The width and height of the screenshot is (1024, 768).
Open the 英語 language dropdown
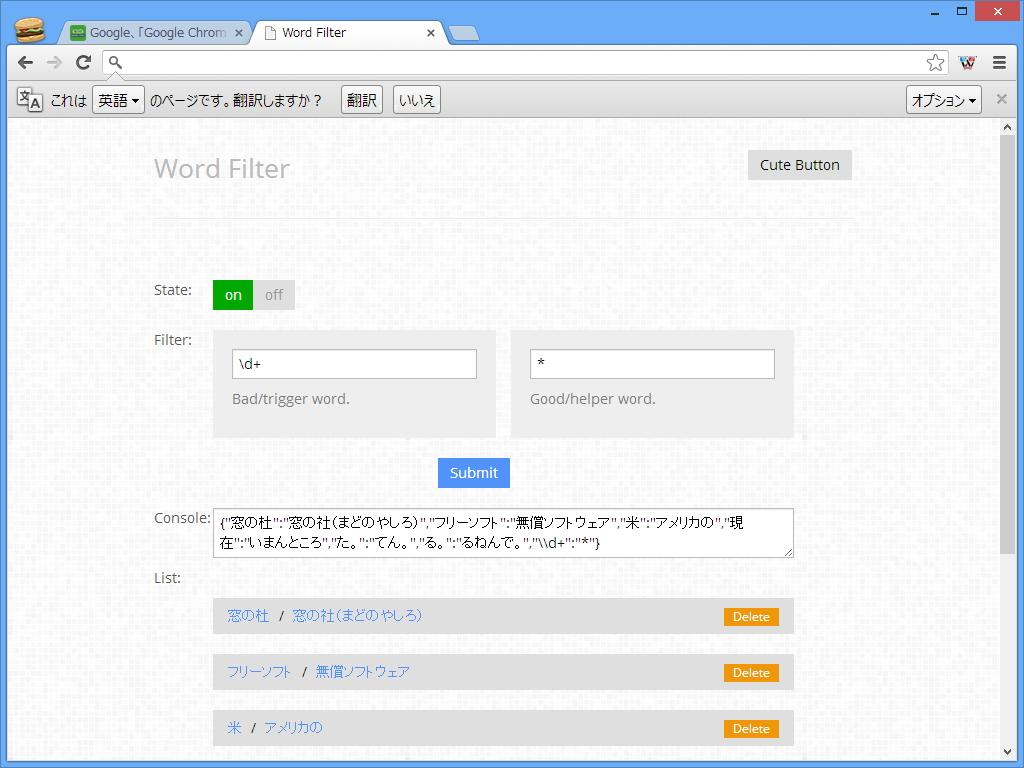(118, 99)
